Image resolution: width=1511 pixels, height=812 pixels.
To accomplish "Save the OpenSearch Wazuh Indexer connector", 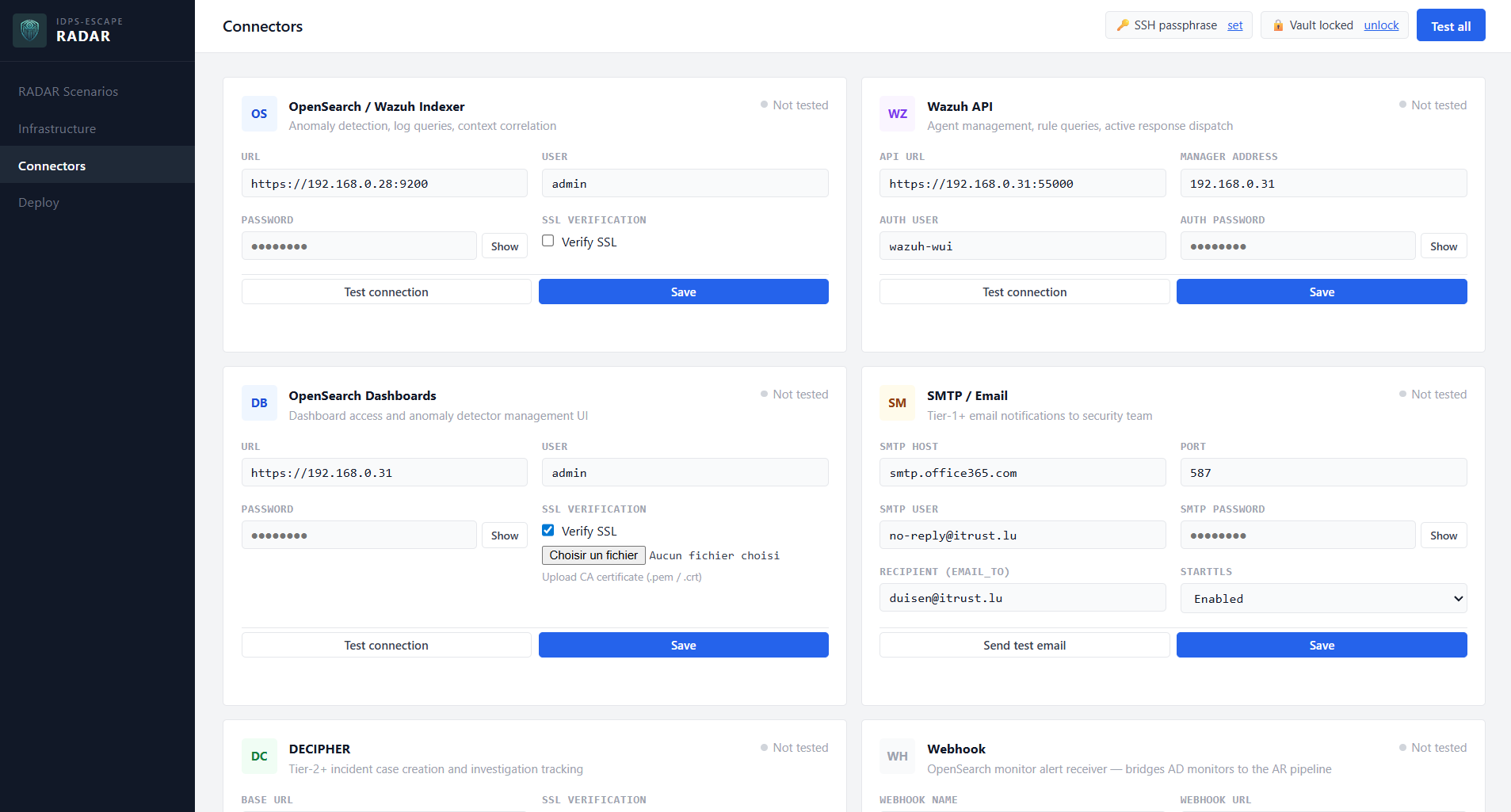I will (683, 292).
